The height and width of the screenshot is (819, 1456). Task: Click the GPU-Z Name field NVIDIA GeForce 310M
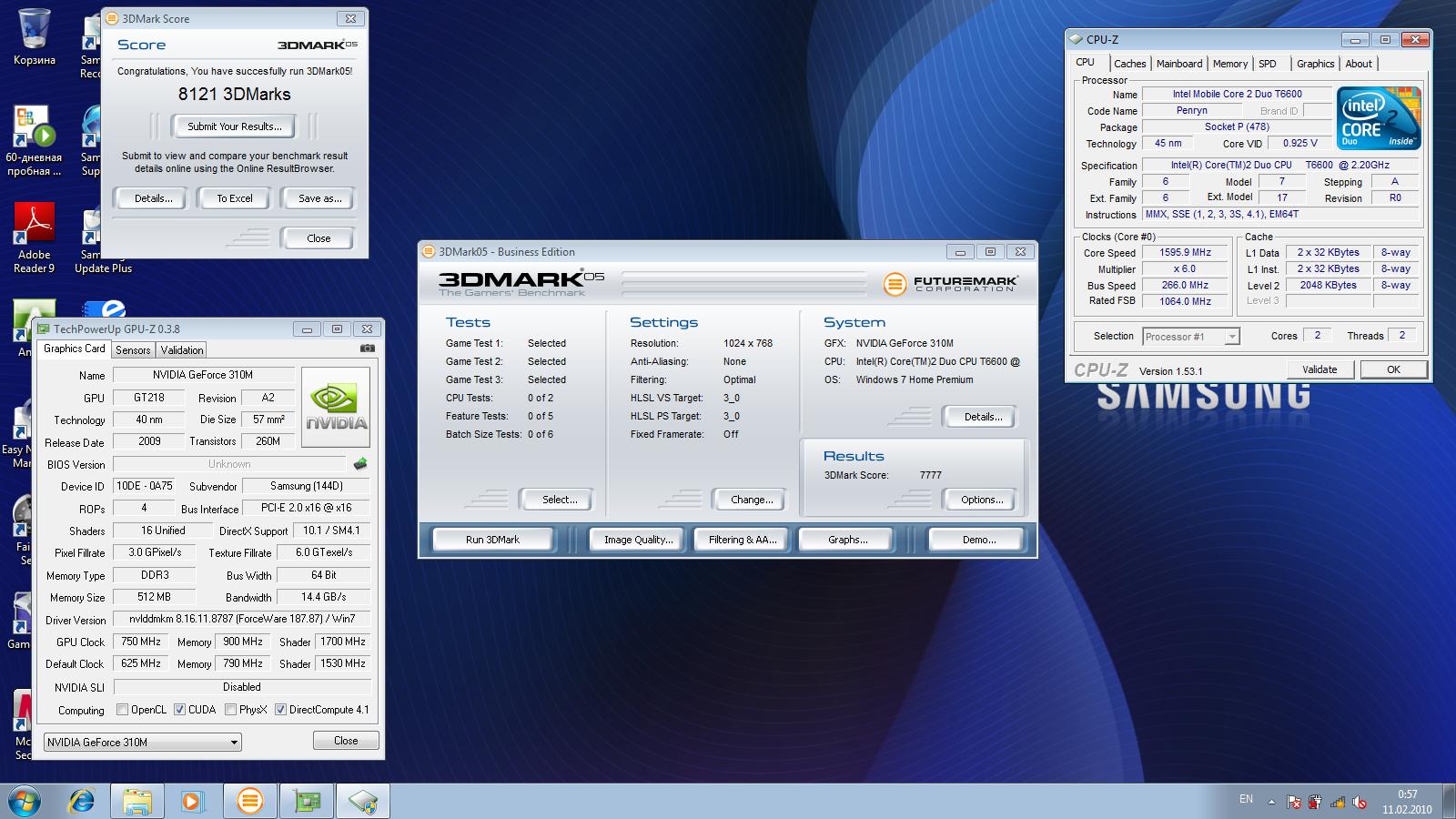tap(203, 375)
